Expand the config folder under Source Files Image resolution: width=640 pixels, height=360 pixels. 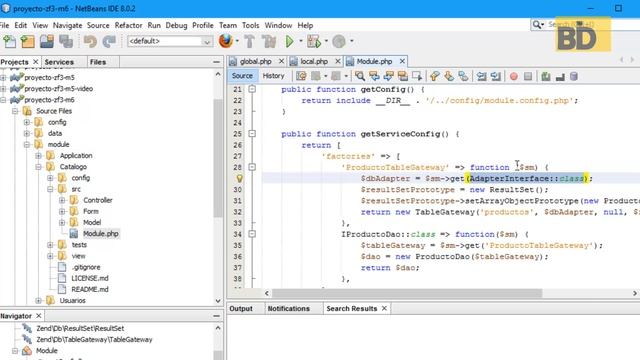coord(27,122)
